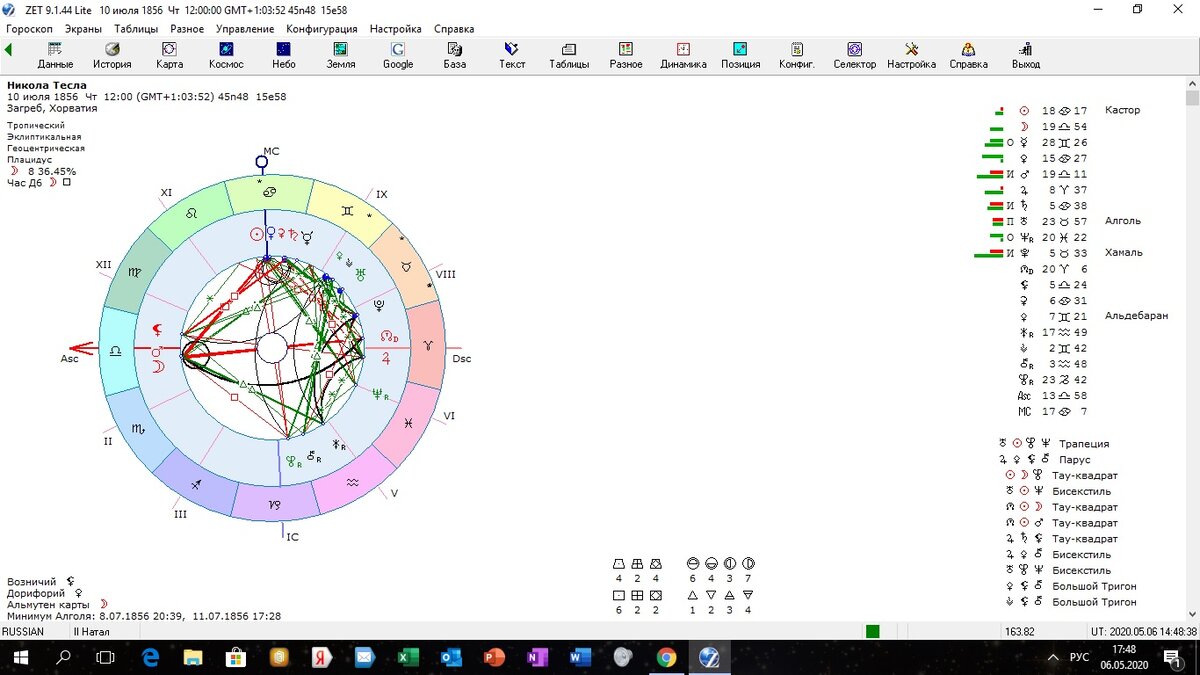This screenshot has height=675, width=1200.
Task: Open Excel from the taskbar
Action: click(407, 658)
